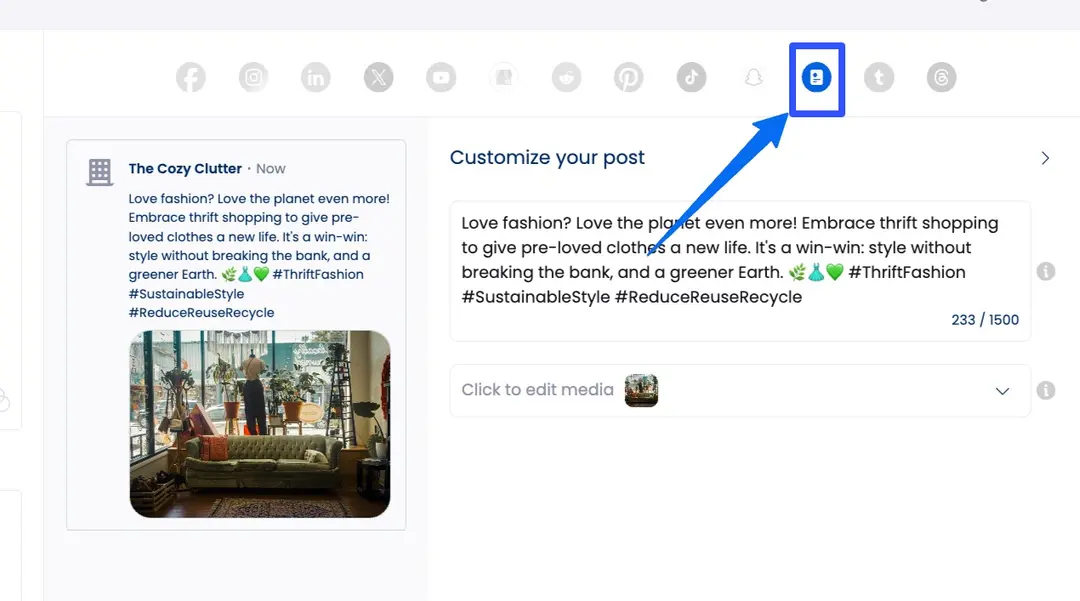Image resolution: width=1080 pixels, height=601 pixels.
Task: Select the Threads platform icon
Action: (942, 77)
